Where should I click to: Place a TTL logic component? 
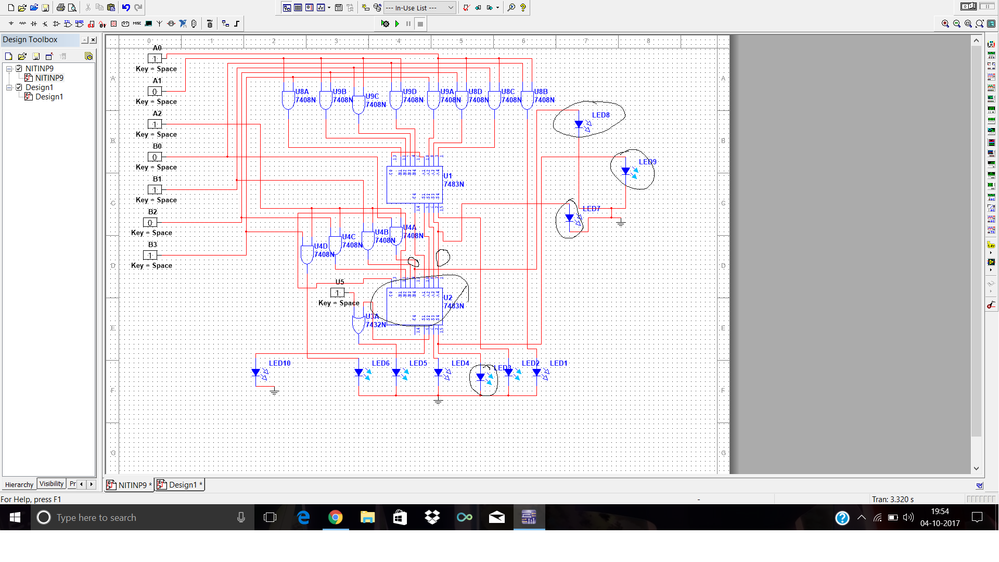68,24
